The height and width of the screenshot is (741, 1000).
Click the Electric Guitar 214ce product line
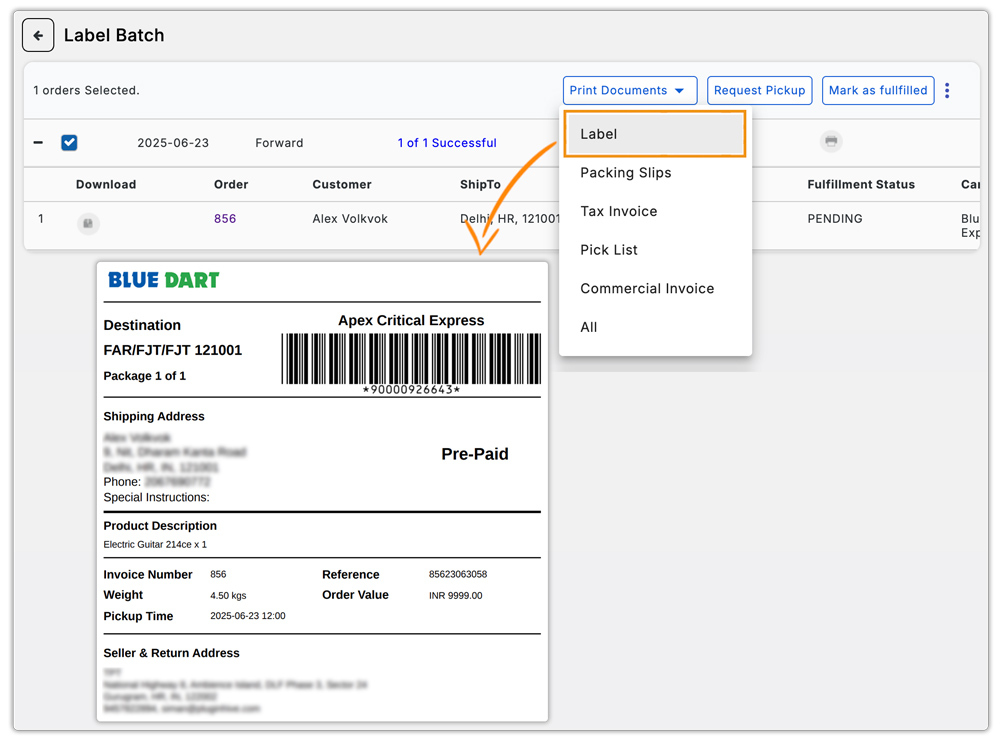pyautogui.click(x=155, y=545)
